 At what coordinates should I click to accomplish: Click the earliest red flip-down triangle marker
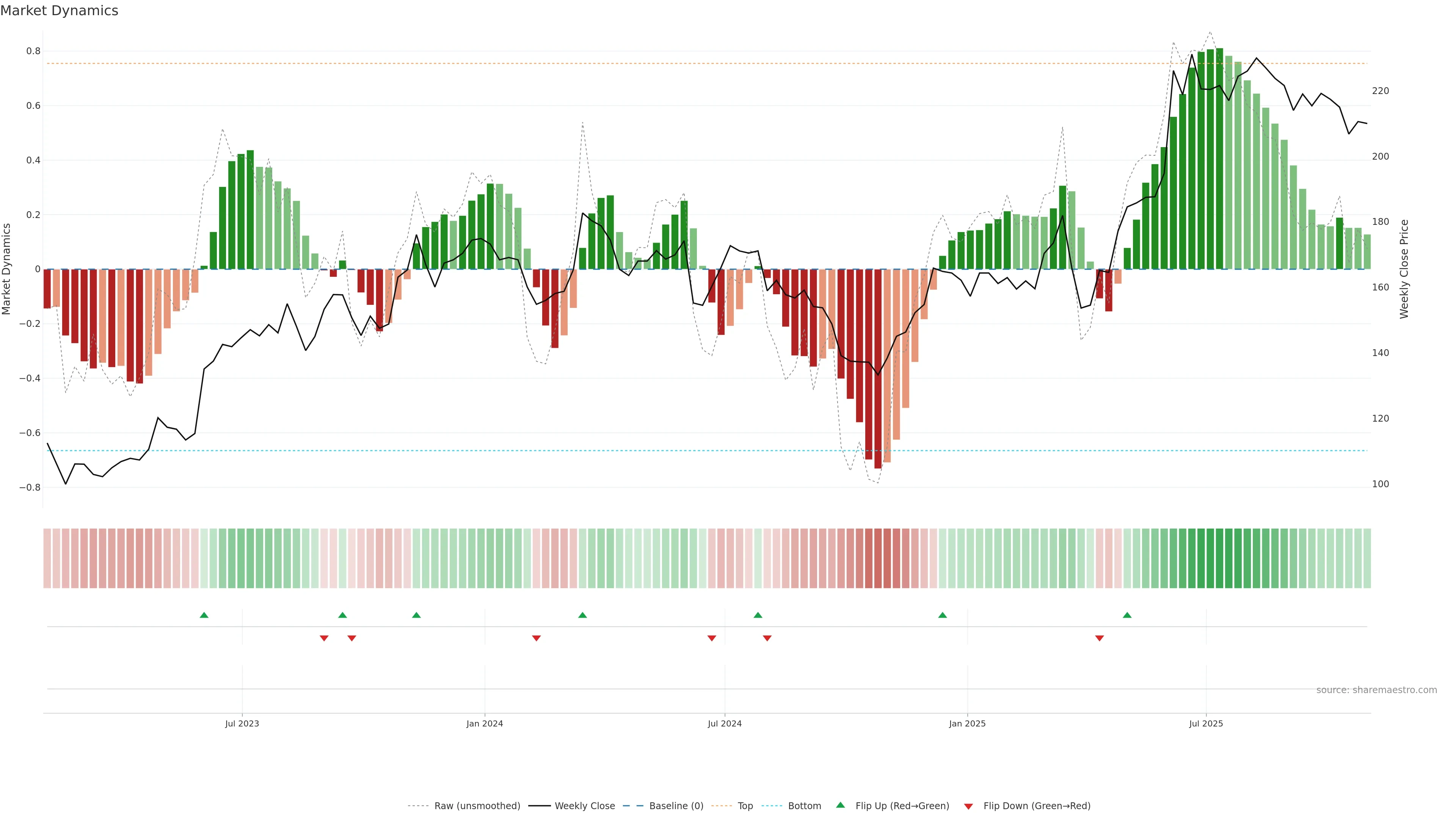[x=324, y=638]
